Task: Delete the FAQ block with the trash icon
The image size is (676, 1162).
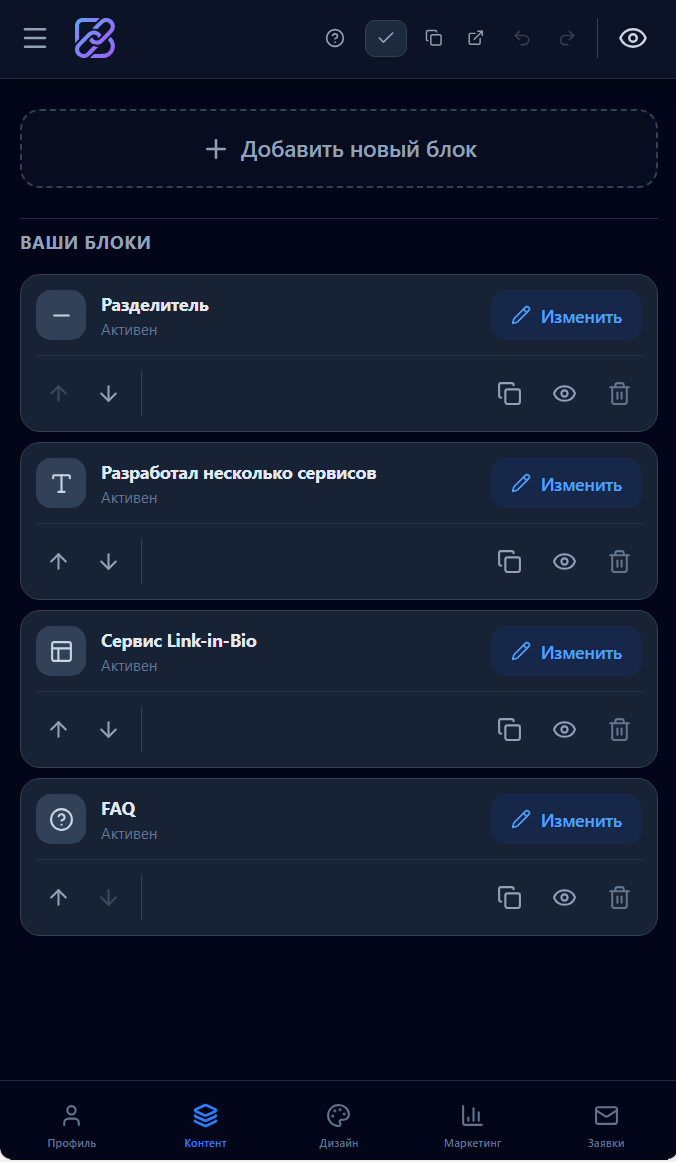Action: [619, 897]
